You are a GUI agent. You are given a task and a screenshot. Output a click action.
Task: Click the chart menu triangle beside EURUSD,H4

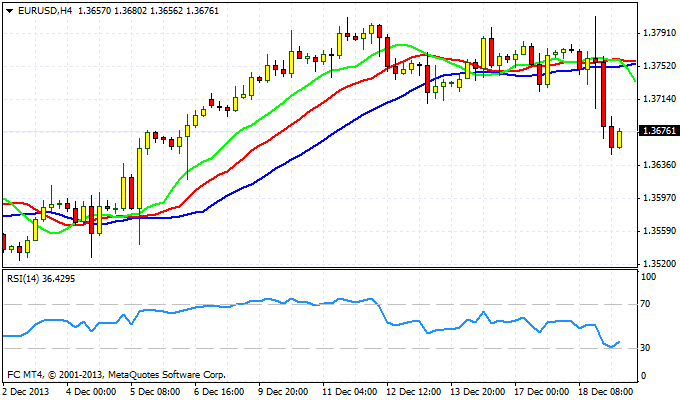pos(10,11)
